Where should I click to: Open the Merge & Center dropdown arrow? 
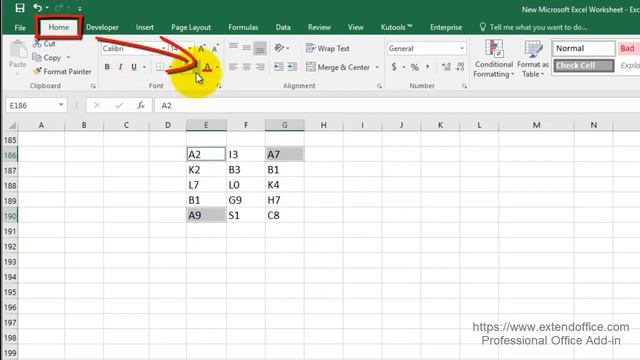pos(377,67)
